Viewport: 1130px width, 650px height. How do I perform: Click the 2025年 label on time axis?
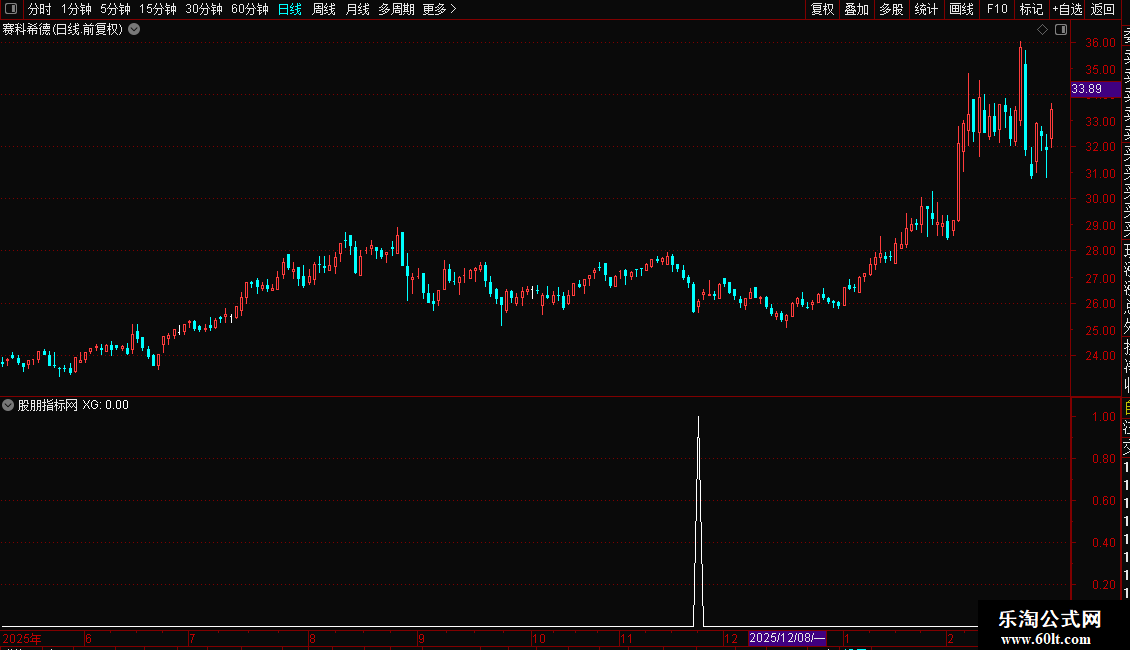pyautogui.click(x=22, y=638)
